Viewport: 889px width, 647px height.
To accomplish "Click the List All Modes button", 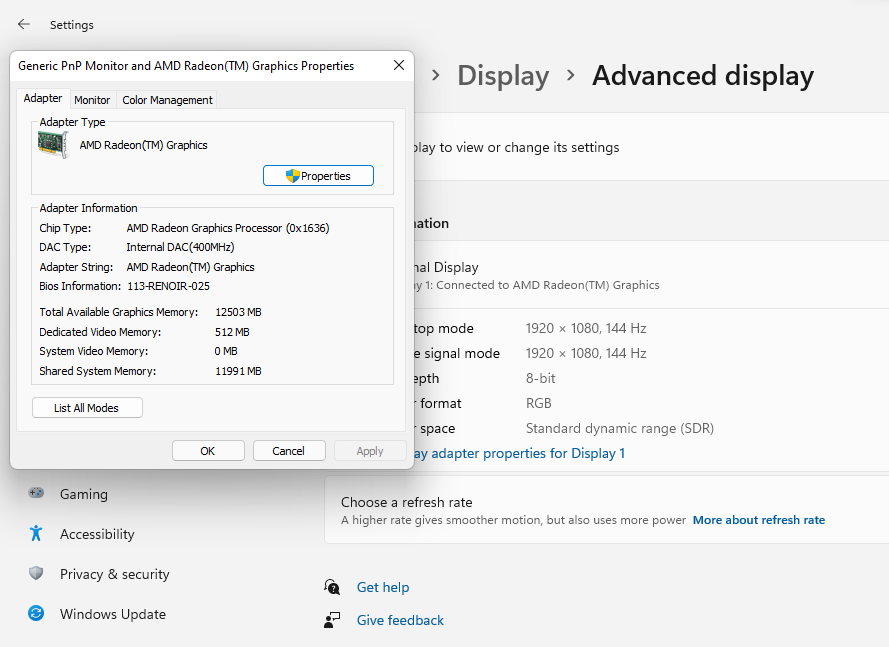I will coord(87,408).
